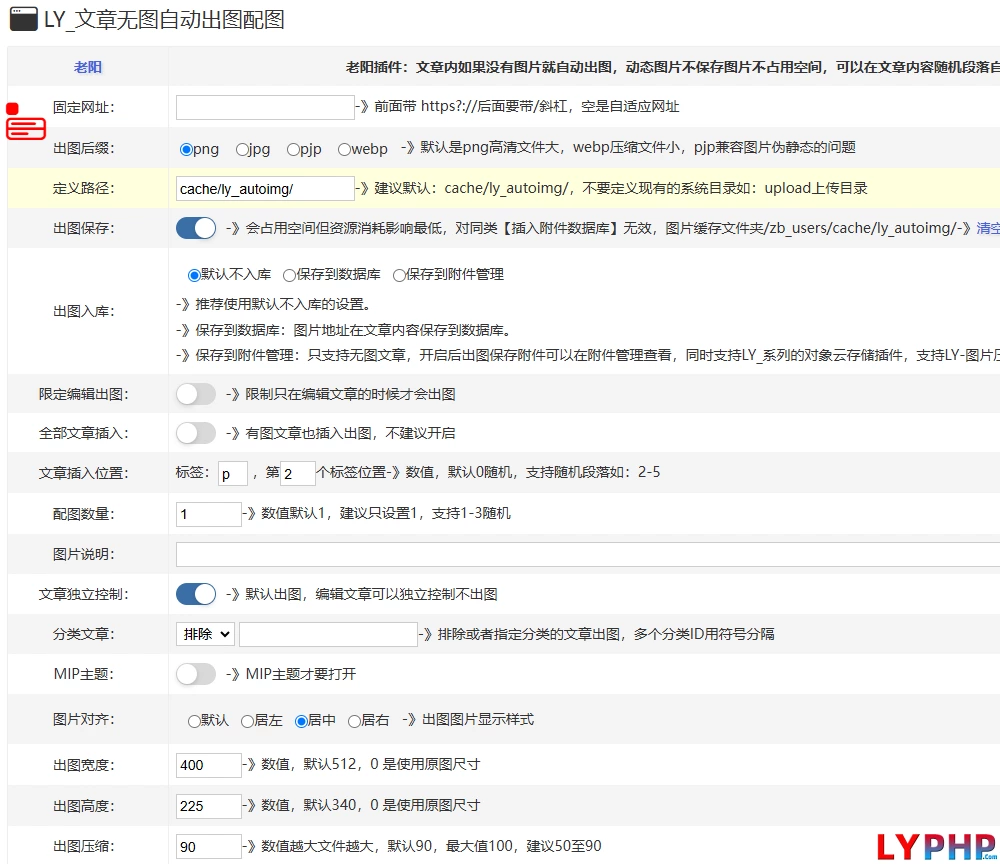The height and width of the screenshot is (864, 1000).
Task: Choose 保存到附件管理 storage option
Action: coord(400,274)
